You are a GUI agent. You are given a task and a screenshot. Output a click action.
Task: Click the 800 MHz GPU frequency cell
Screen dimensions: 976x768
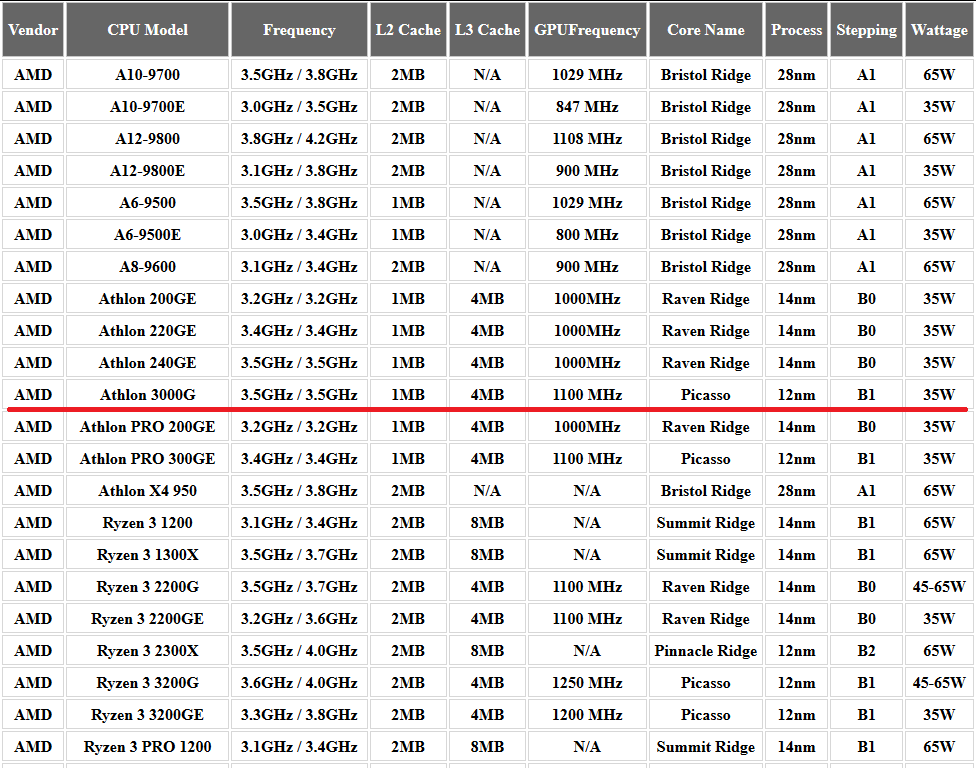click(x=587, y=235)
